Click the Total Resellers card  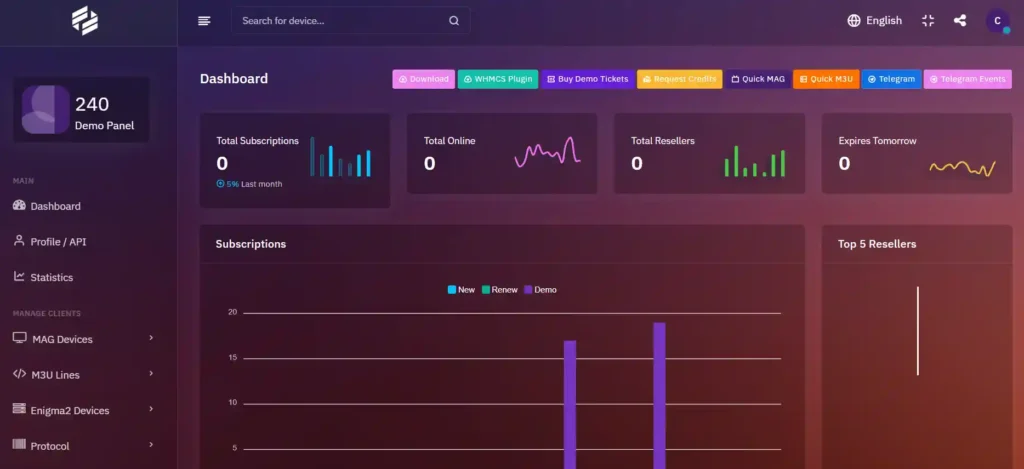709,154
